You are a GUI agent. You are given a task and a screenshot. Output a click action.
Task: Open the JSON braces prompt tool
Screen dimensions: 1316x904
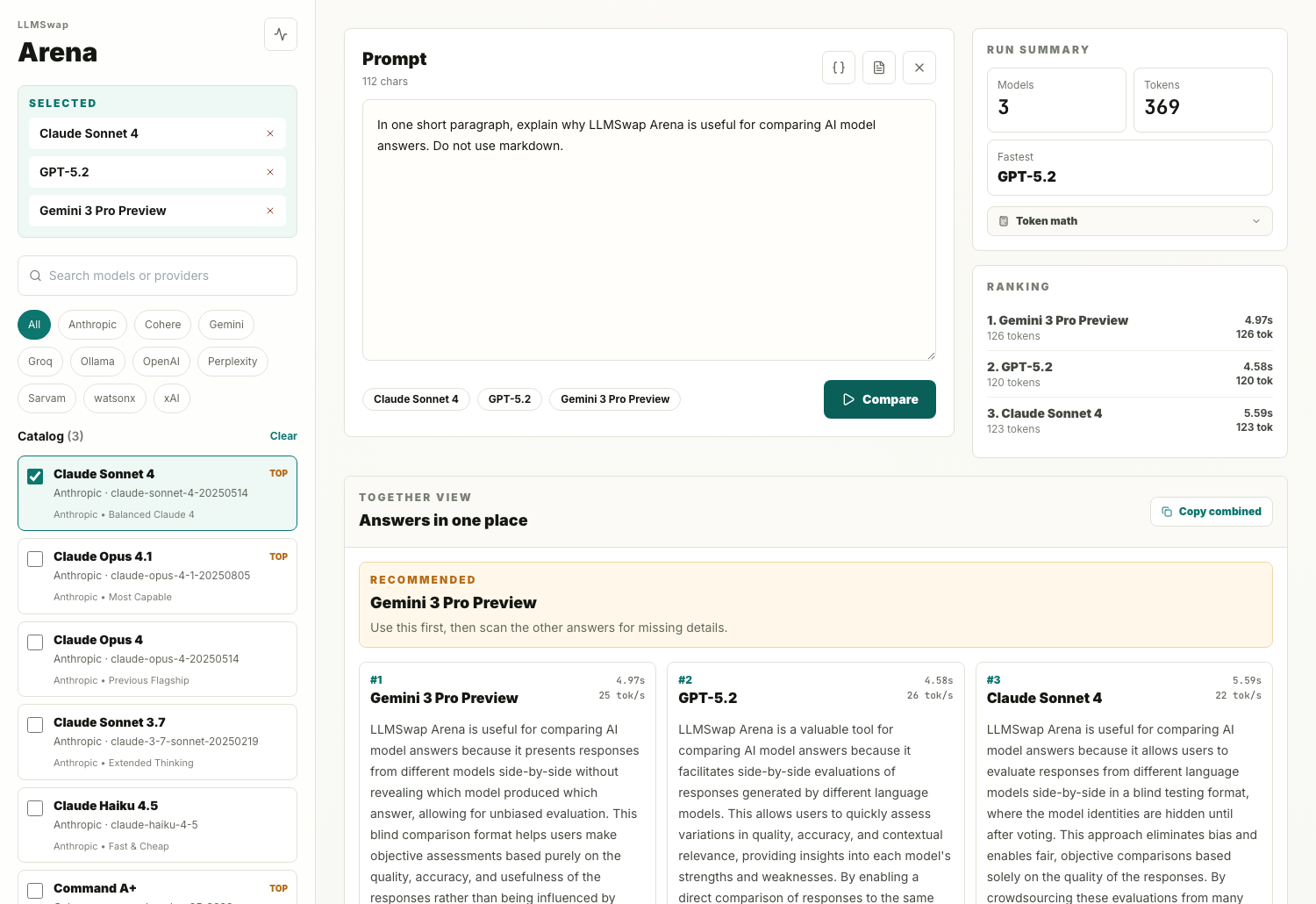[839, 68]
